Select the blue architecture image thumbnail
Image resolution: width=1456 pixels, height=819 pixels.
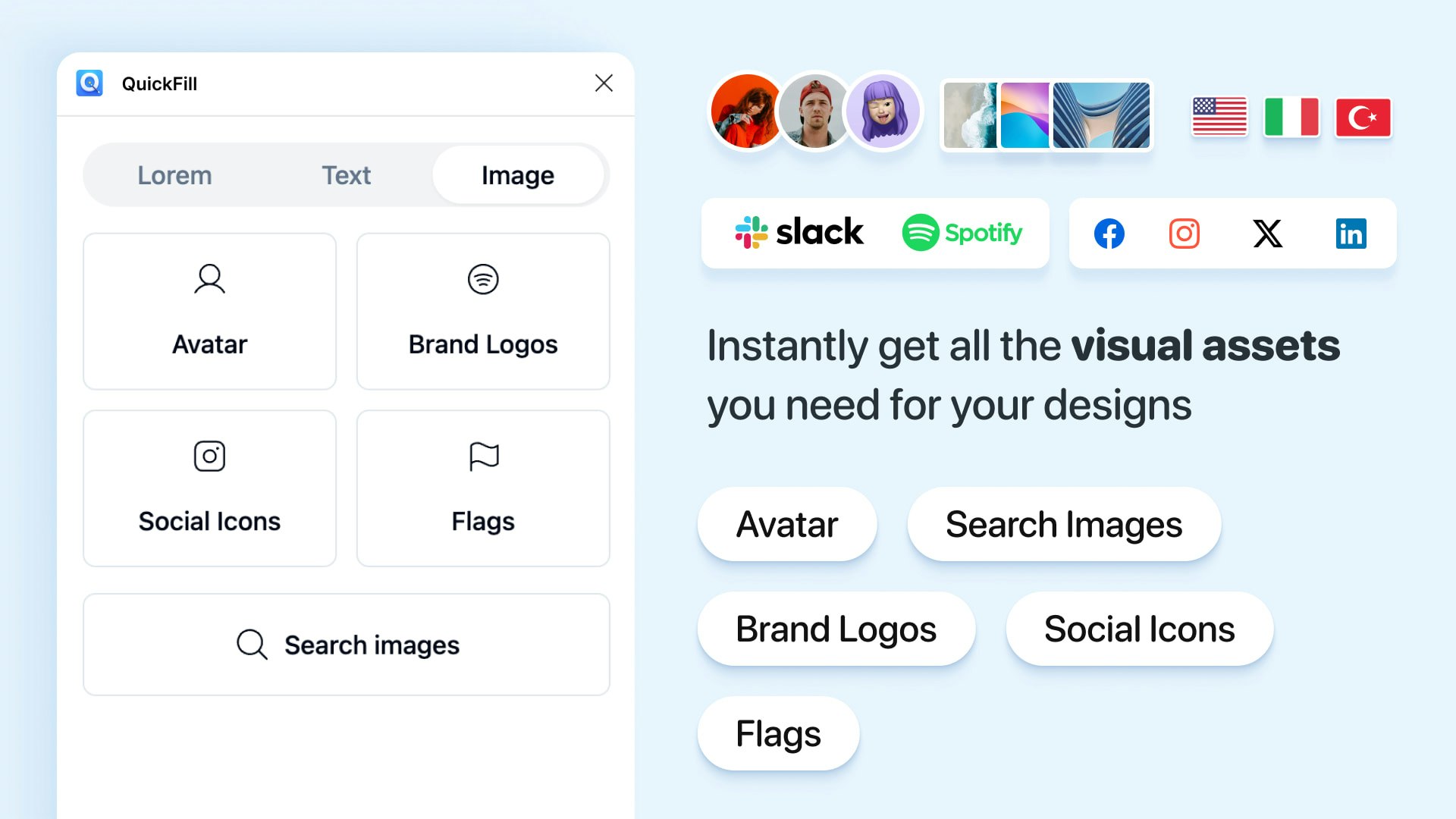point(1101,115)
